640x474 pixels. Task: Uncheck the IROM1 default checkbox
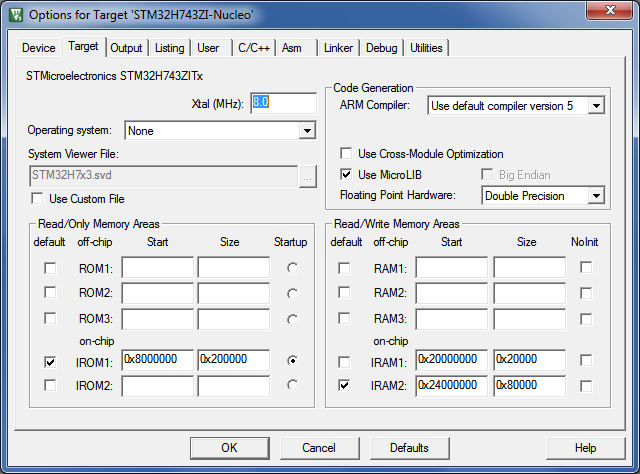pos(50,362)
